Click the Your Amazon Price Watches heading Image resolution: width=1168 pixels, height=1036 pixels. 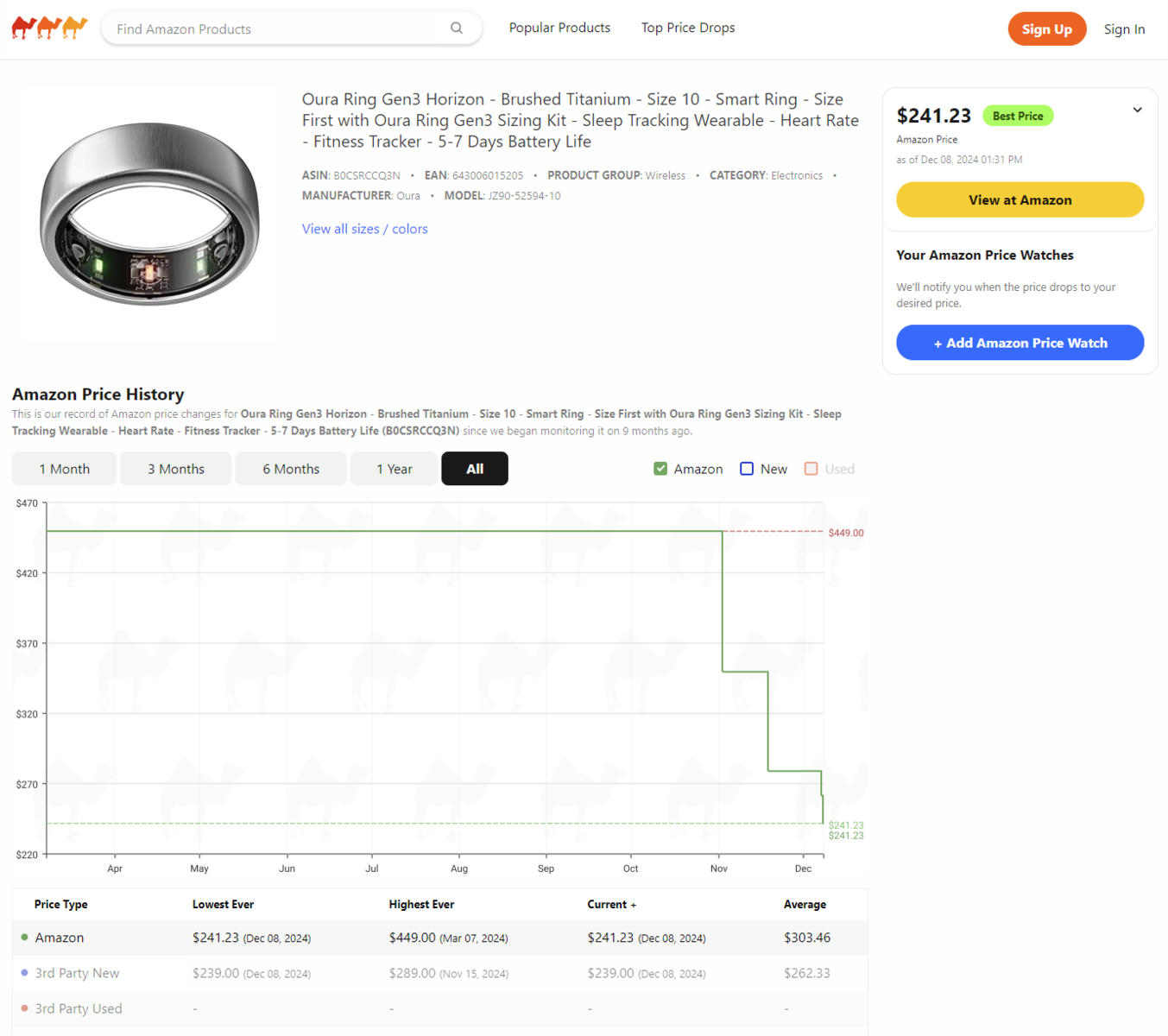985,255
